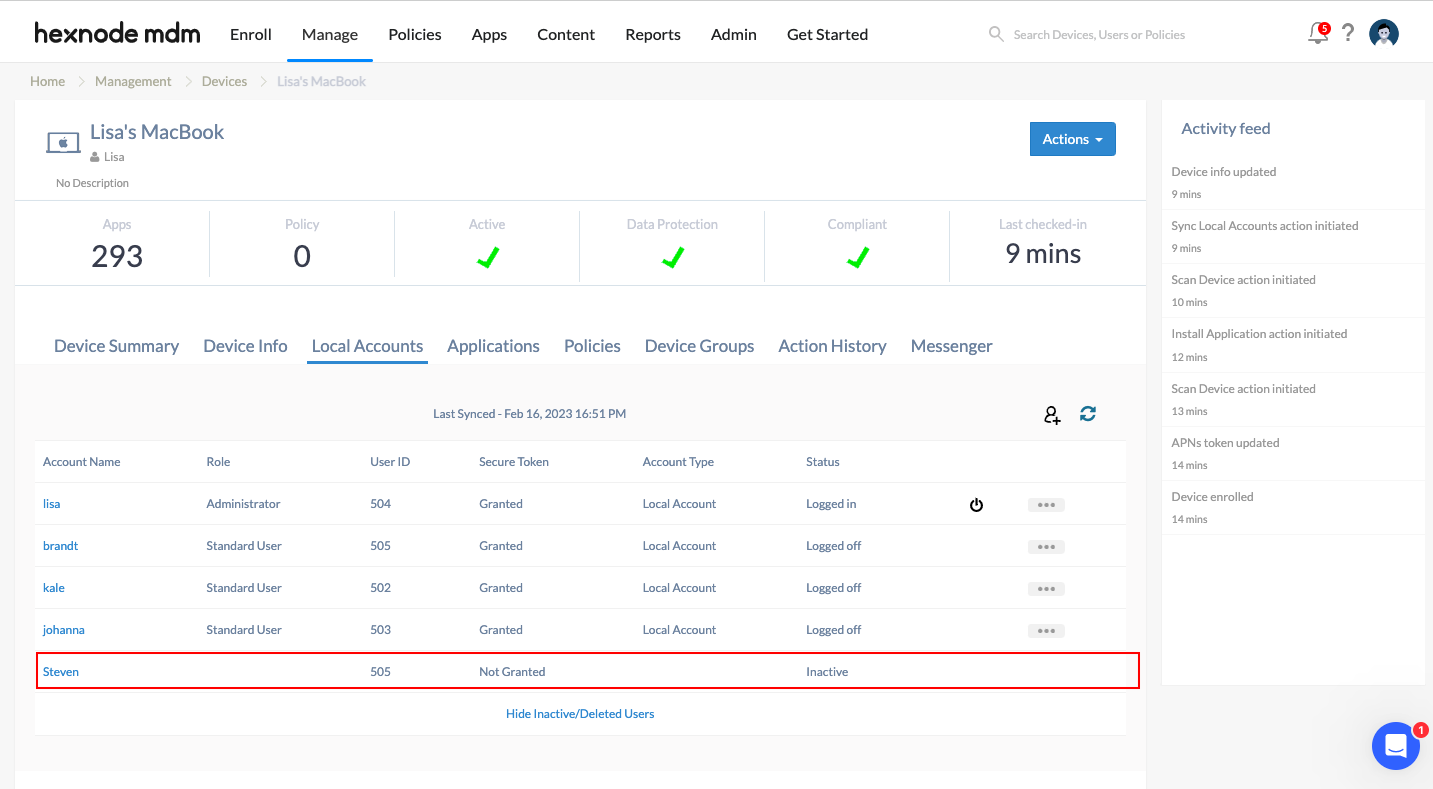
Task: Open the user profile avatar
Action: (x=1384, y=33)
